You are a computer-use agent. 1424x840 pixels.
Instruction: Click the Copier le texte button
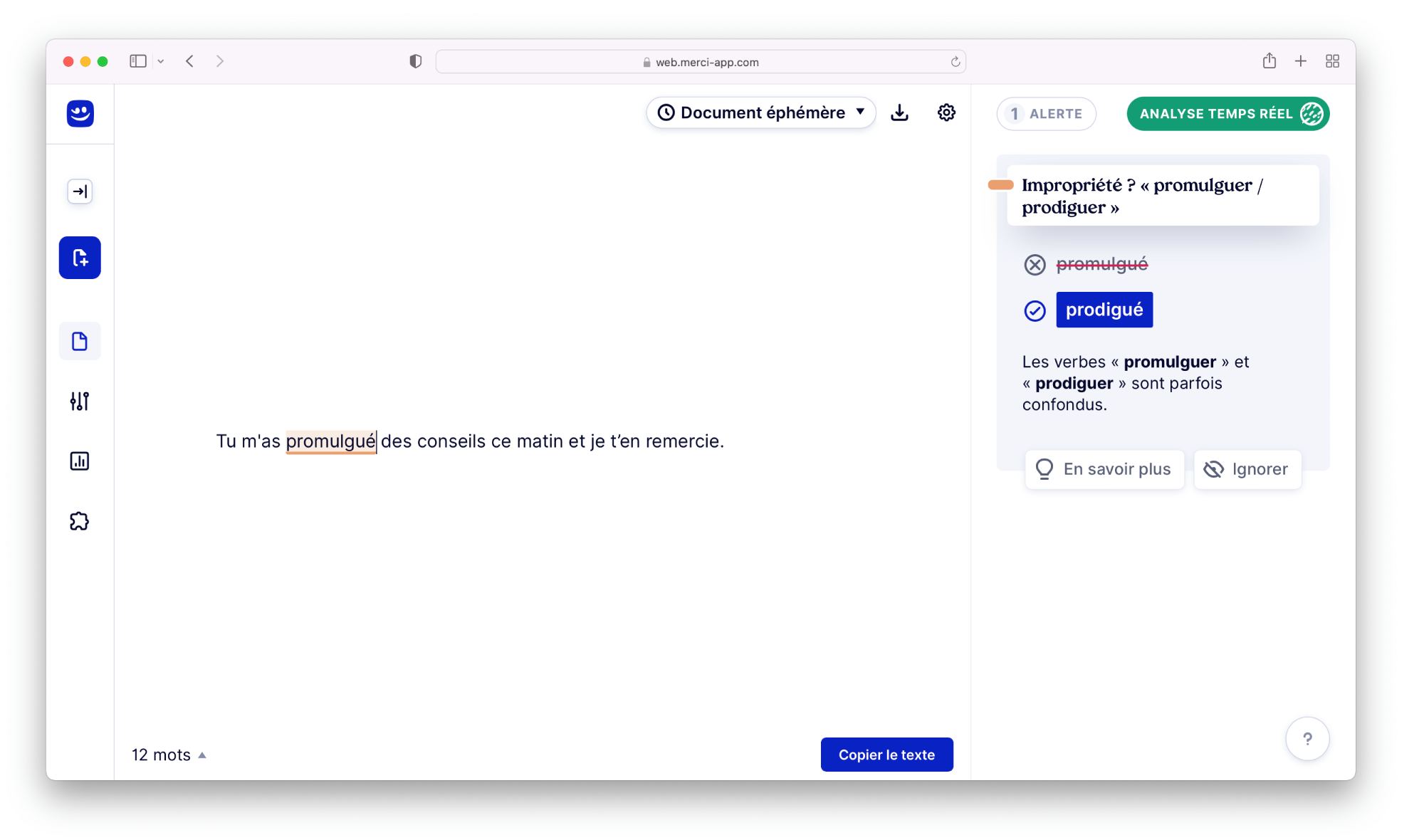(x=886, y=754)
